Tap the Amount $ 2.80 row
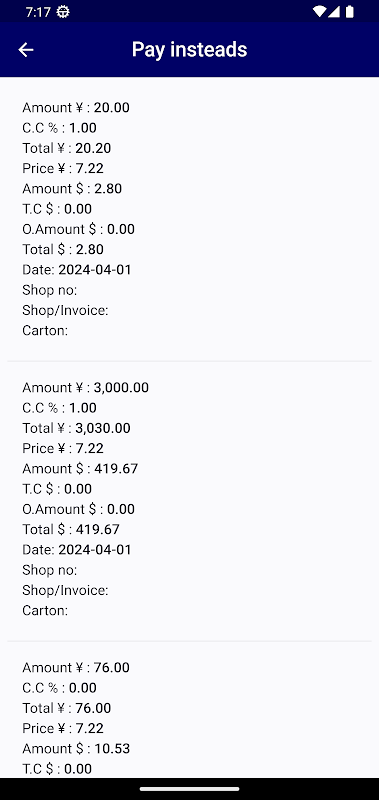This screenshot has width=379, height=800. coord(72,188)
